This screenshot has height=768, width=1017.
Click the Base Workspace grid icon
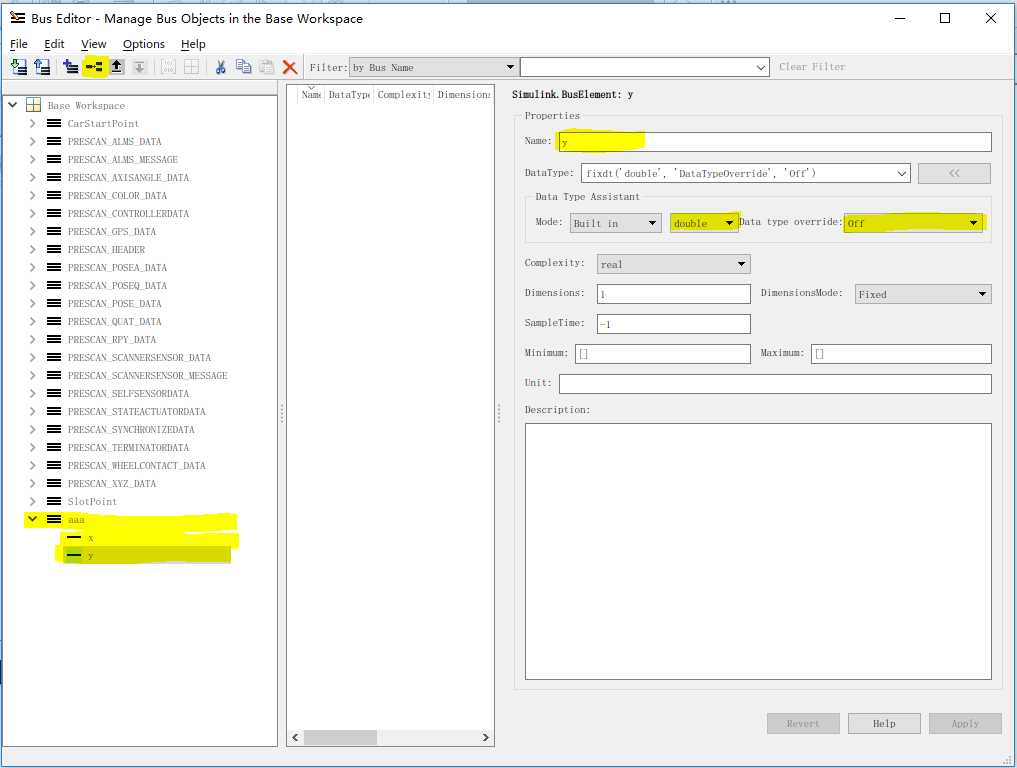33,105
